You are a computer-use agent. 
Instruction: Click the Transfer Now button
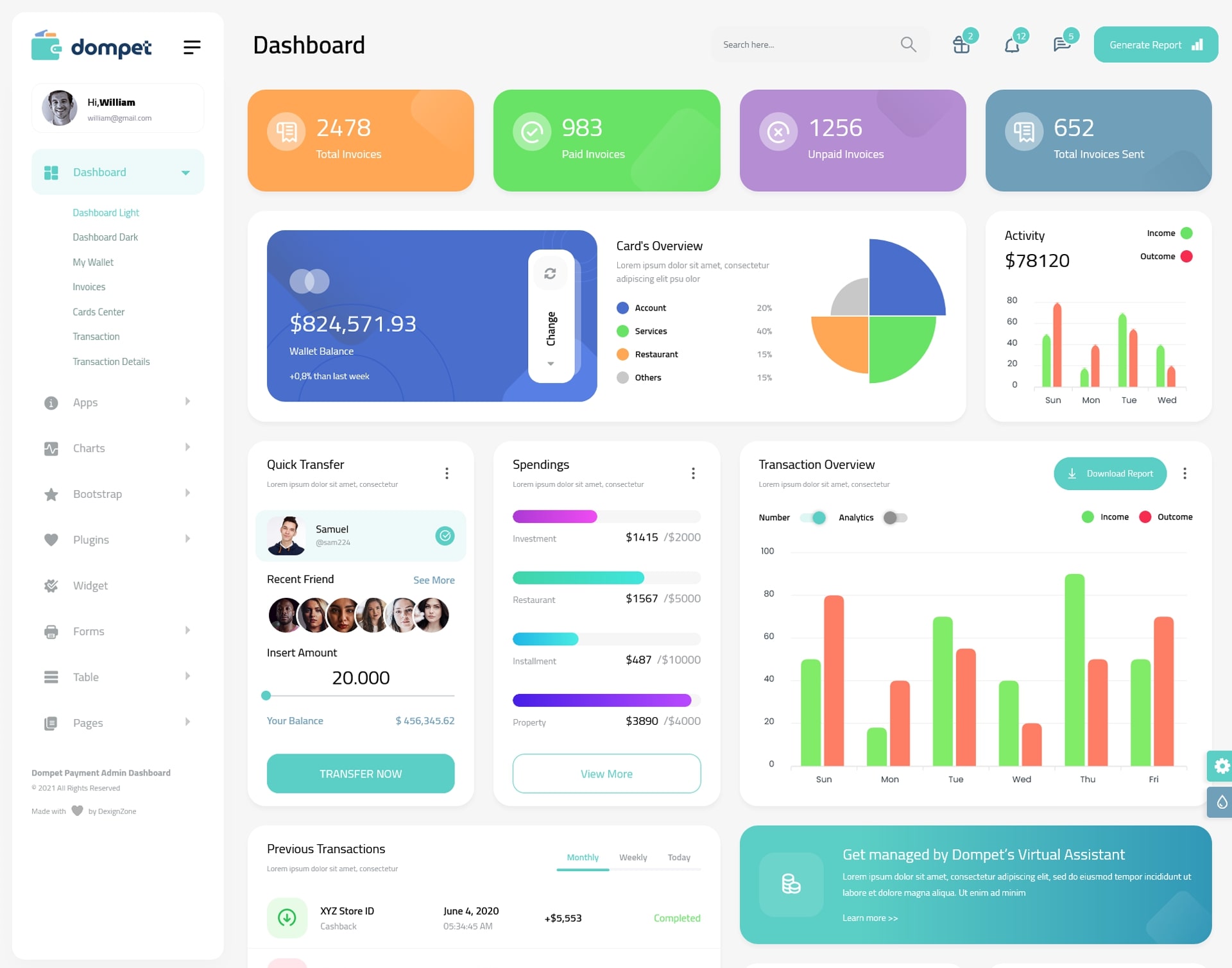click(x=361, y=773)
